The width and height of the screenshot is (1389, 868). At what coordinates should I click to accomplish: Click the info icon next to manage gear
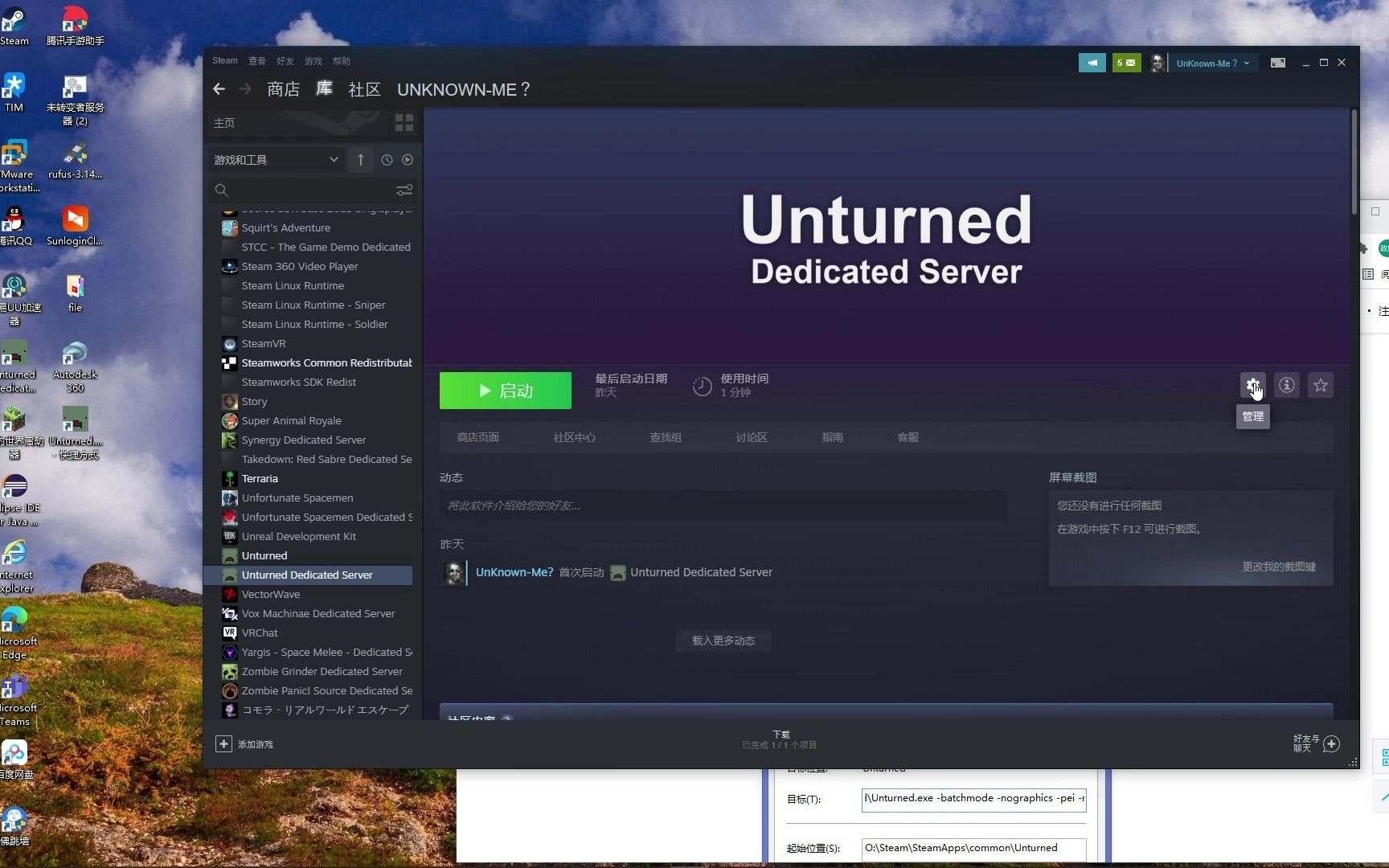[1287, 386]
